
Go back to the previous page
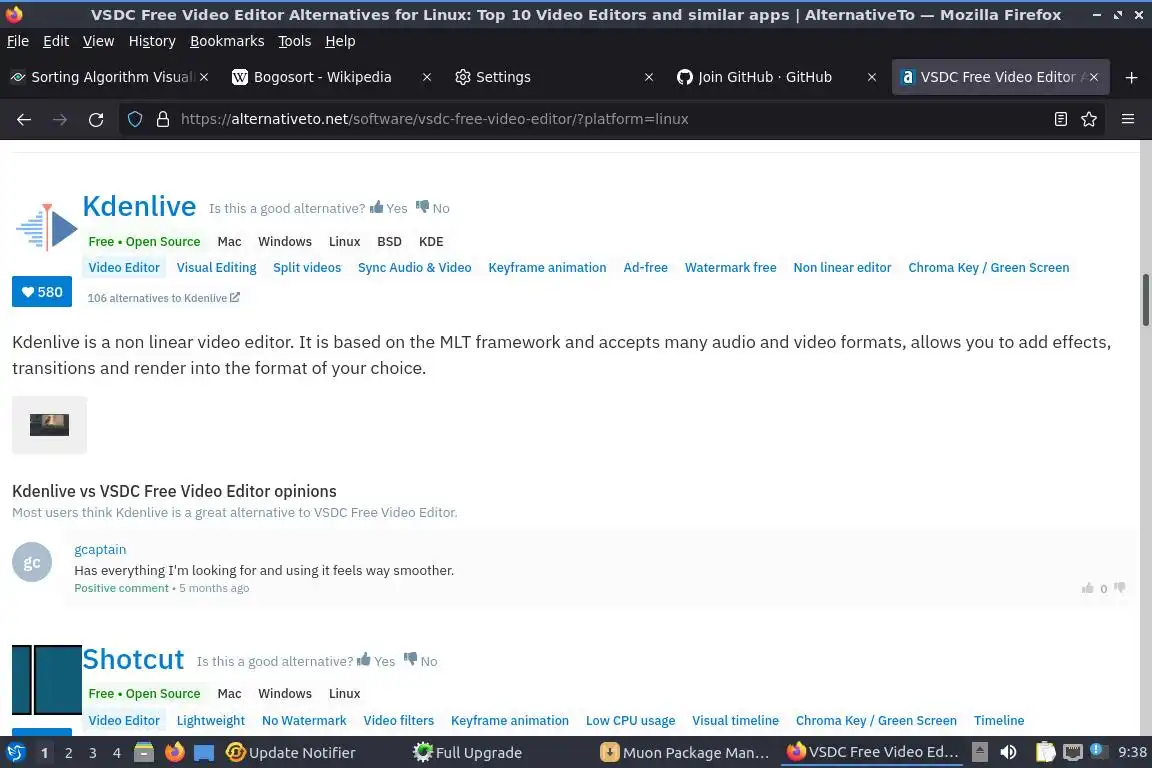pos(24,119)
